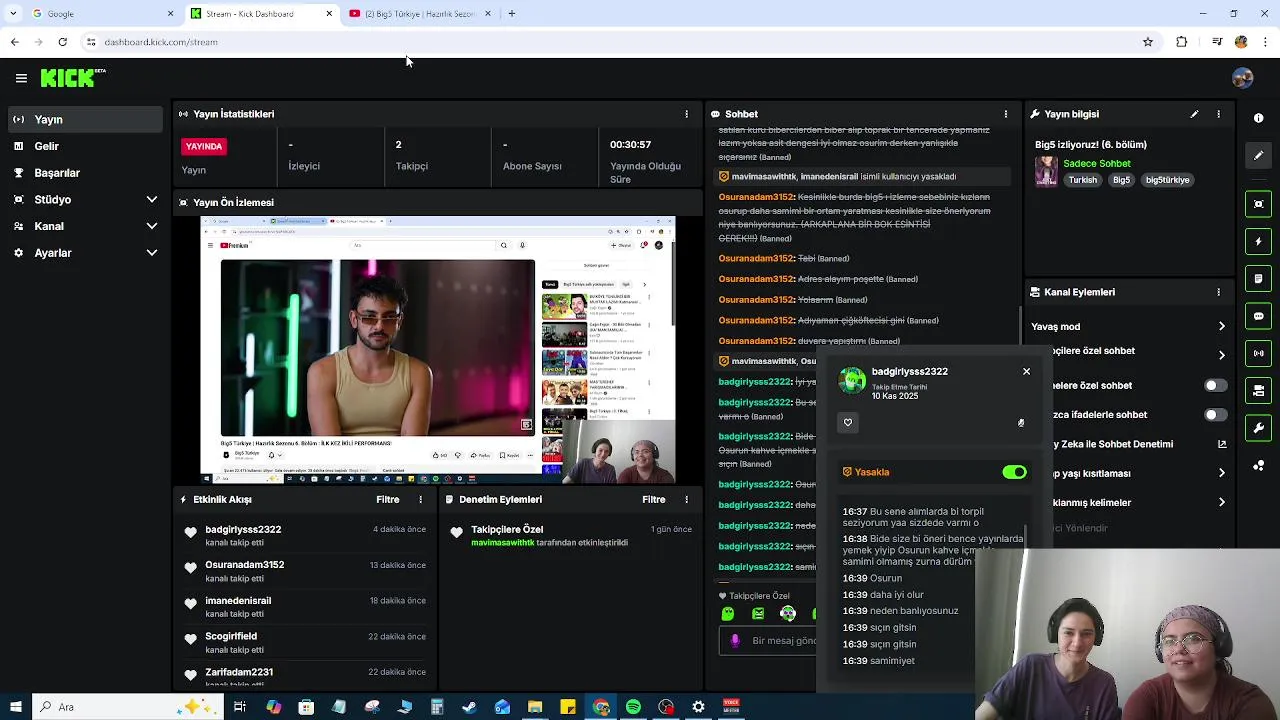Open Yayın İstatistikleri panel options (three dots)
The width and height of the screenshot is (1280, 720).
point(686,114)
